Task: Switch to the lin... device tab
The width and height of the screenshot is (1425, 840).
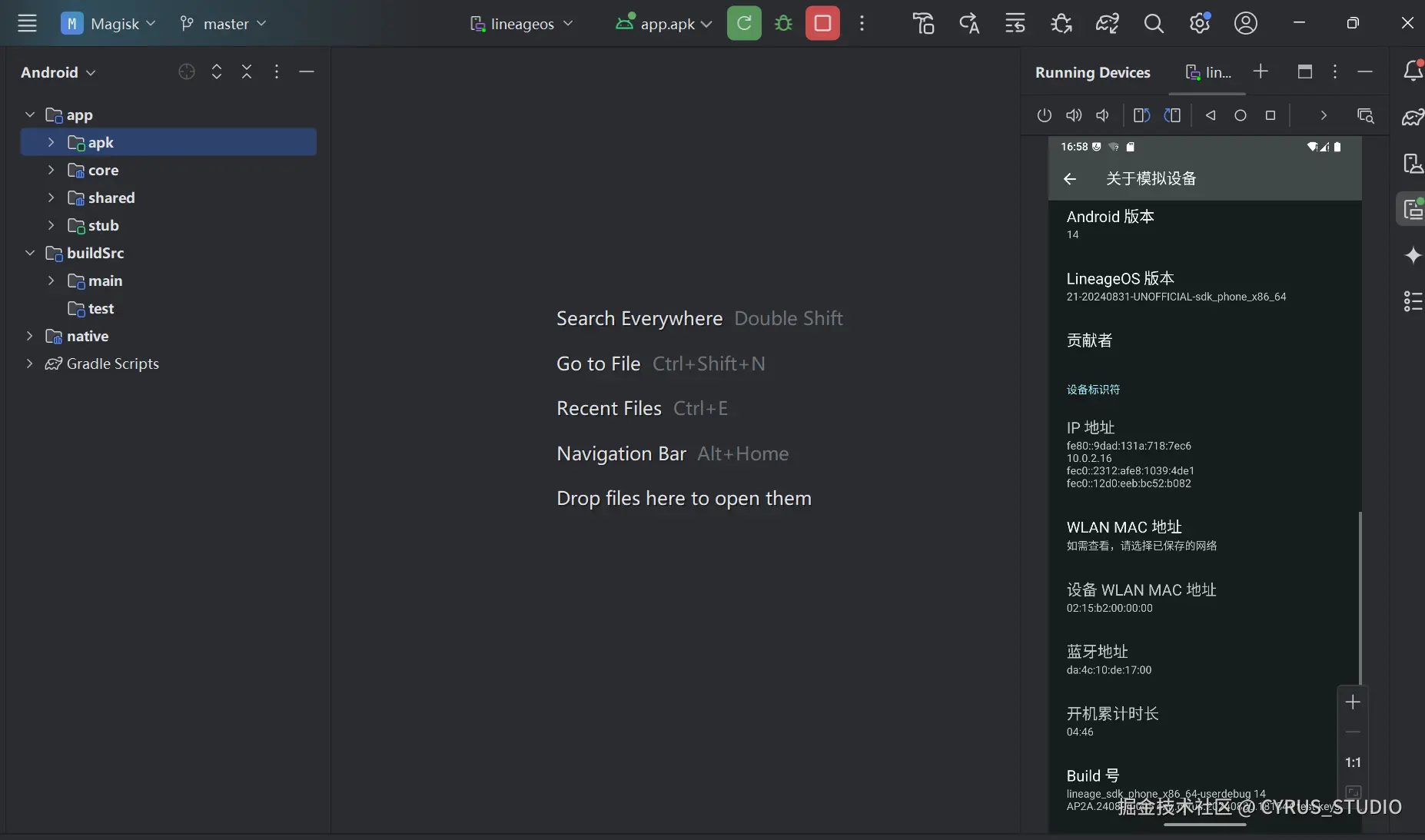Action: click(1209, 72)
